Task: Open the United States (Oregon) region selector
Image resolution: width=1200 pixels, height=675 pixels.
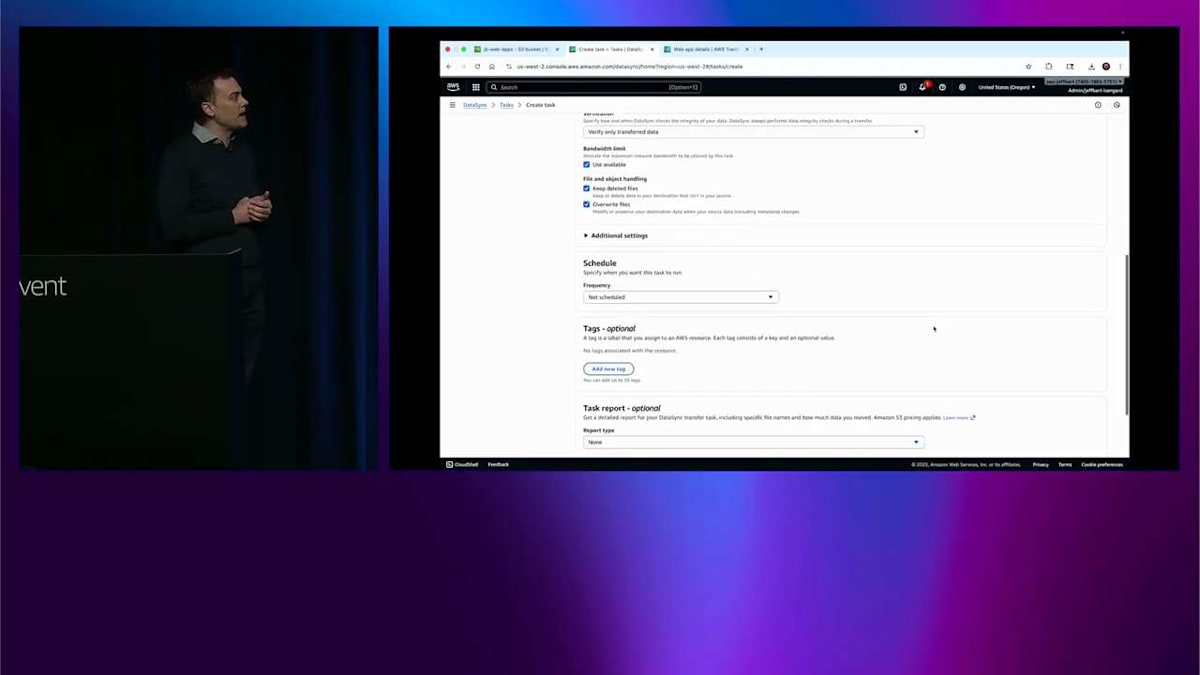Action: [1007, 87]
